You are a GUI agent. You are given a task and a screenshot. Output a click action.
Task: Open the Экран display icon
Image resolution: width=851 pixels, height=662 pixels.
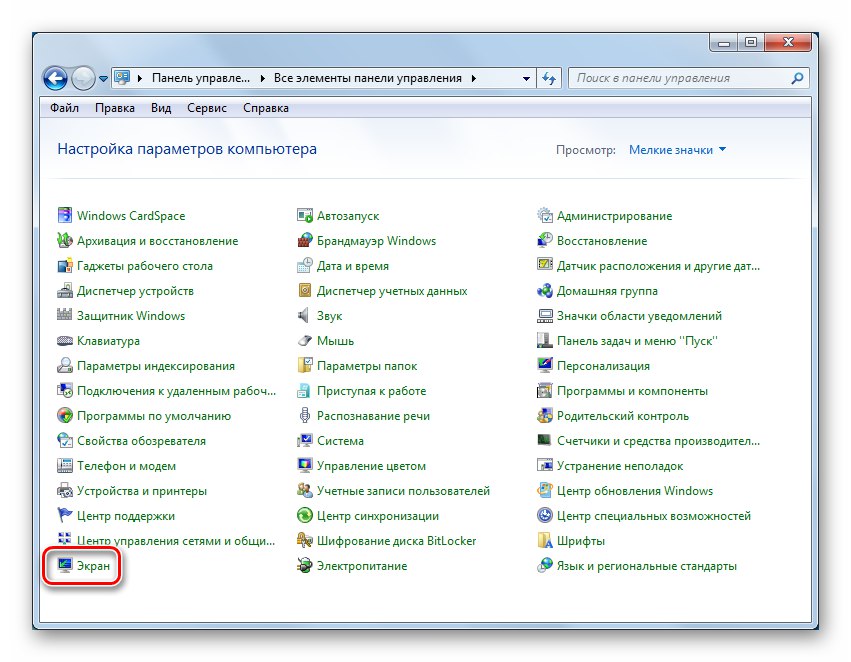[65, 565]
